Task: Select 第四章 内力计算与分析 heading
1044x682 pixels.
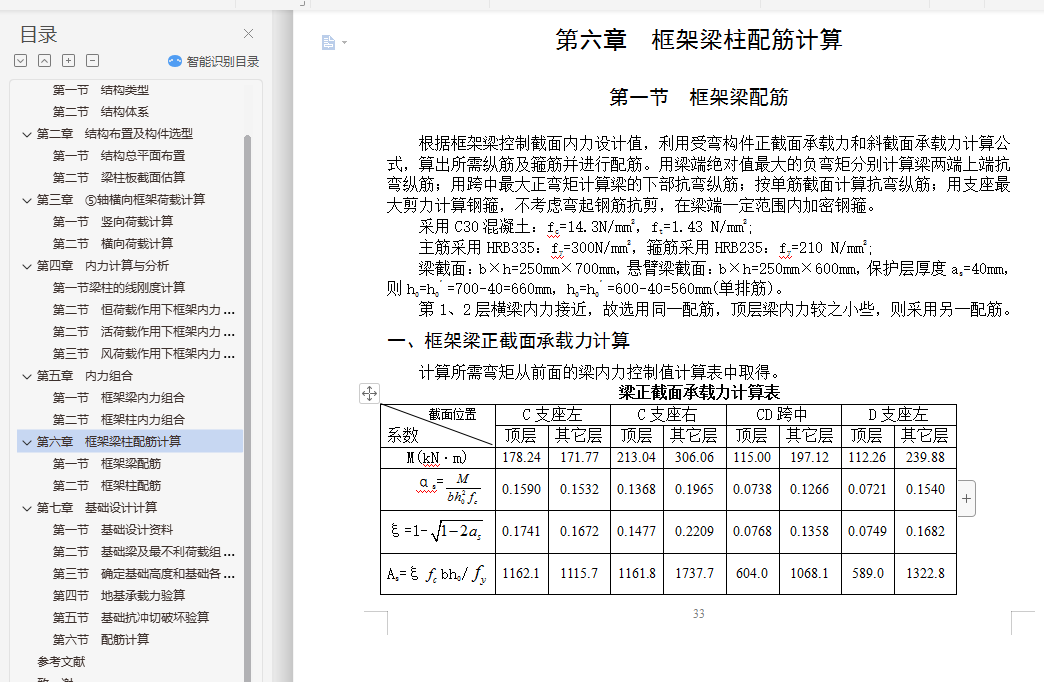Action: tap(103, 266)
